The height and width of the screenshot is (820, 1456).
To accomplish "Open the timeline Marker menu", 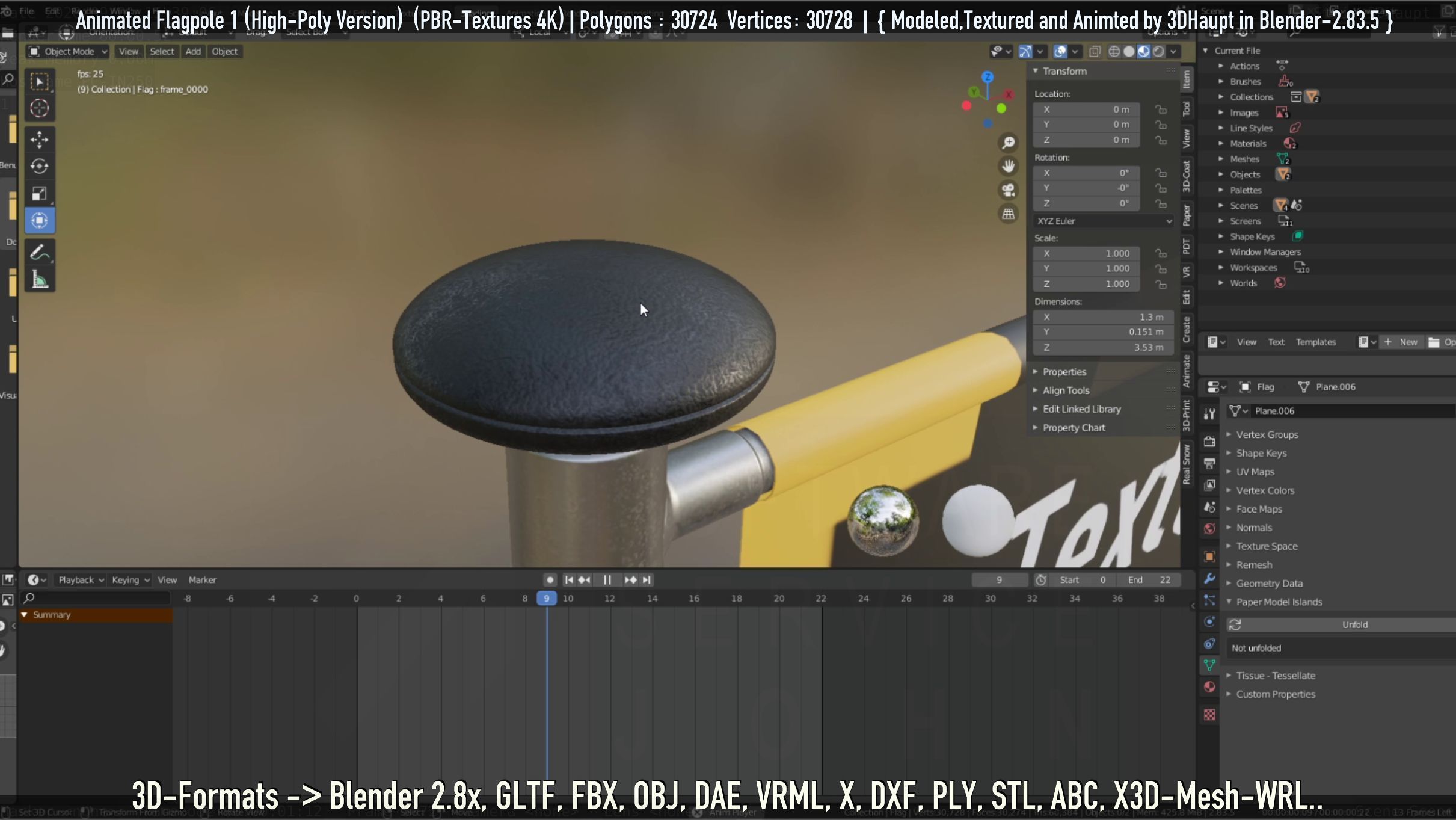I will point(202,580).
